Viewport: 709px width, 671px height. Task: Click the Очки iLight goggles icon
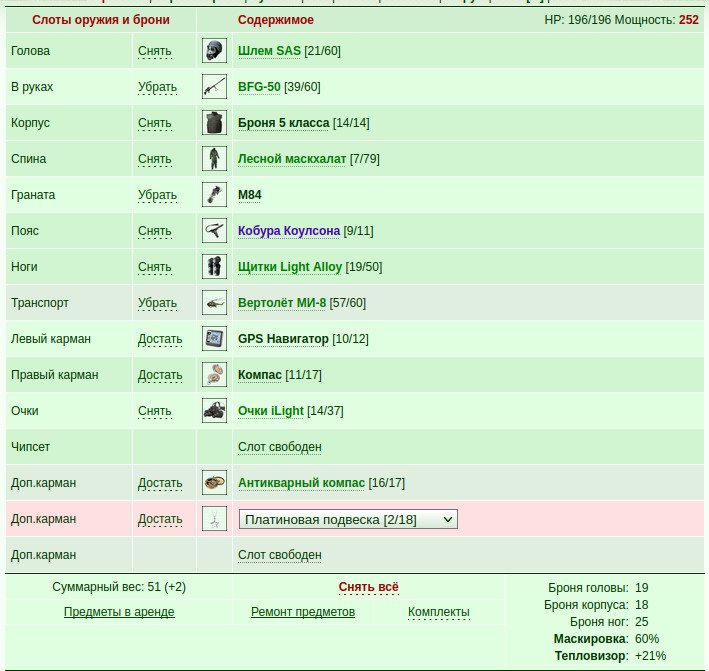click(214, 411)
